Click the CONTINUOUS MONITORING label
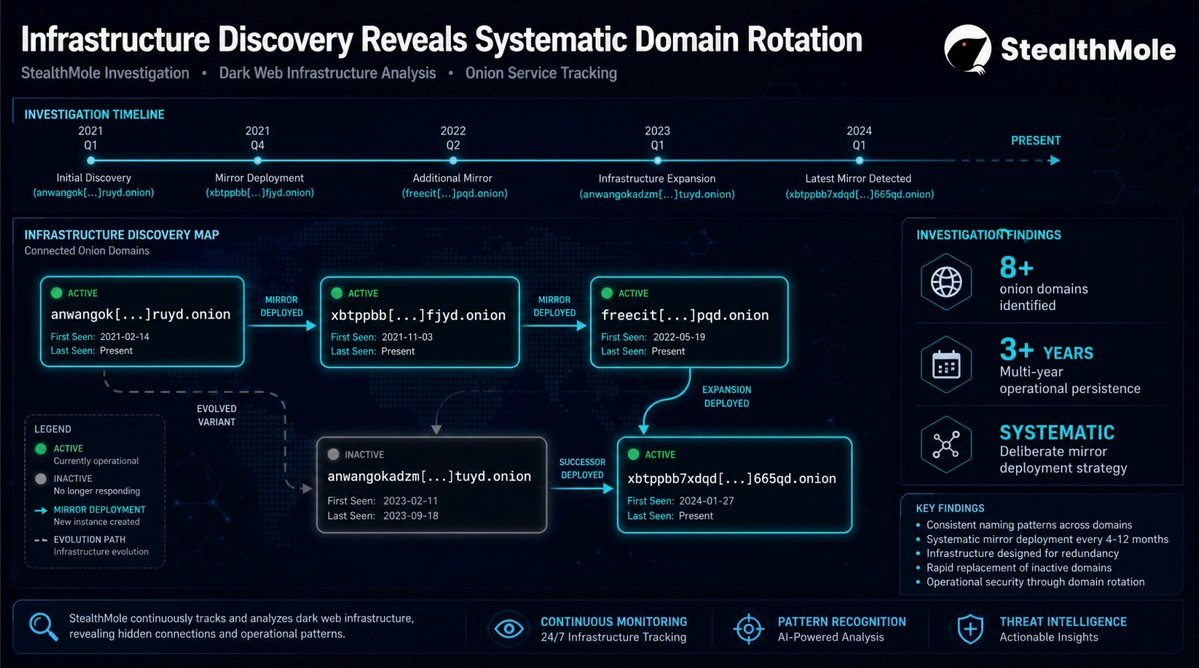 click(x=614, y=622)
